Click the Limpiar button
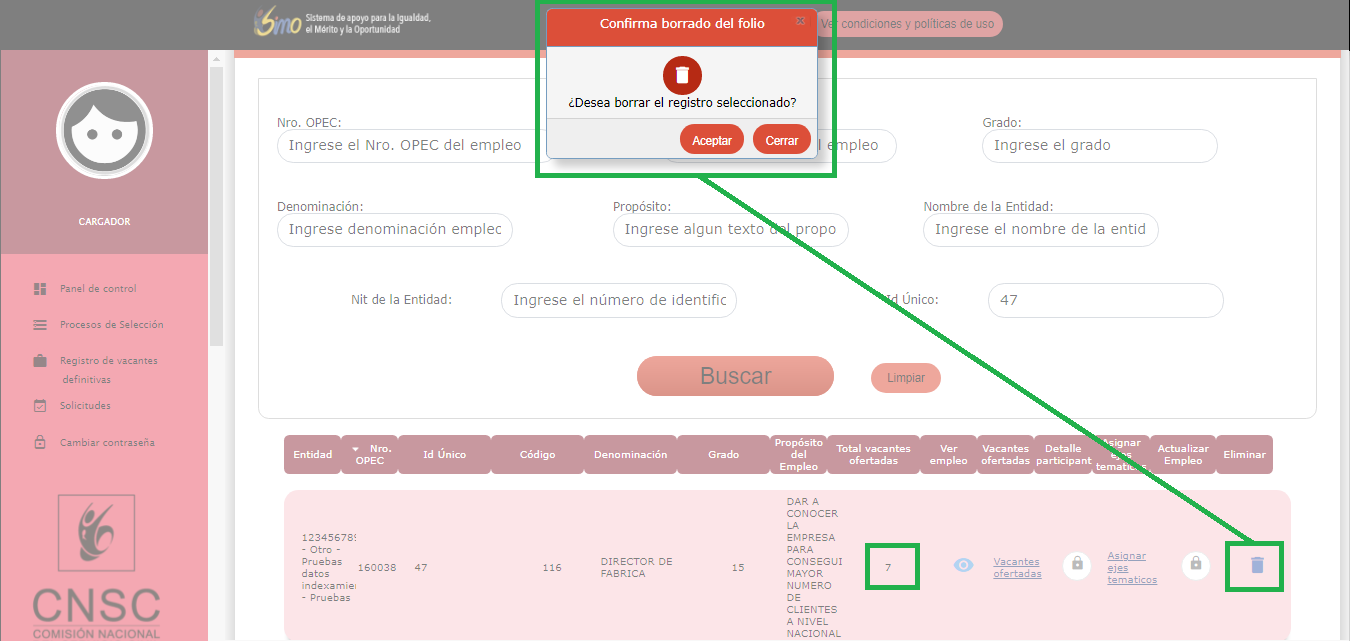Image resolution: width=1350 pixels, height=641 pixels. [905, 378]
